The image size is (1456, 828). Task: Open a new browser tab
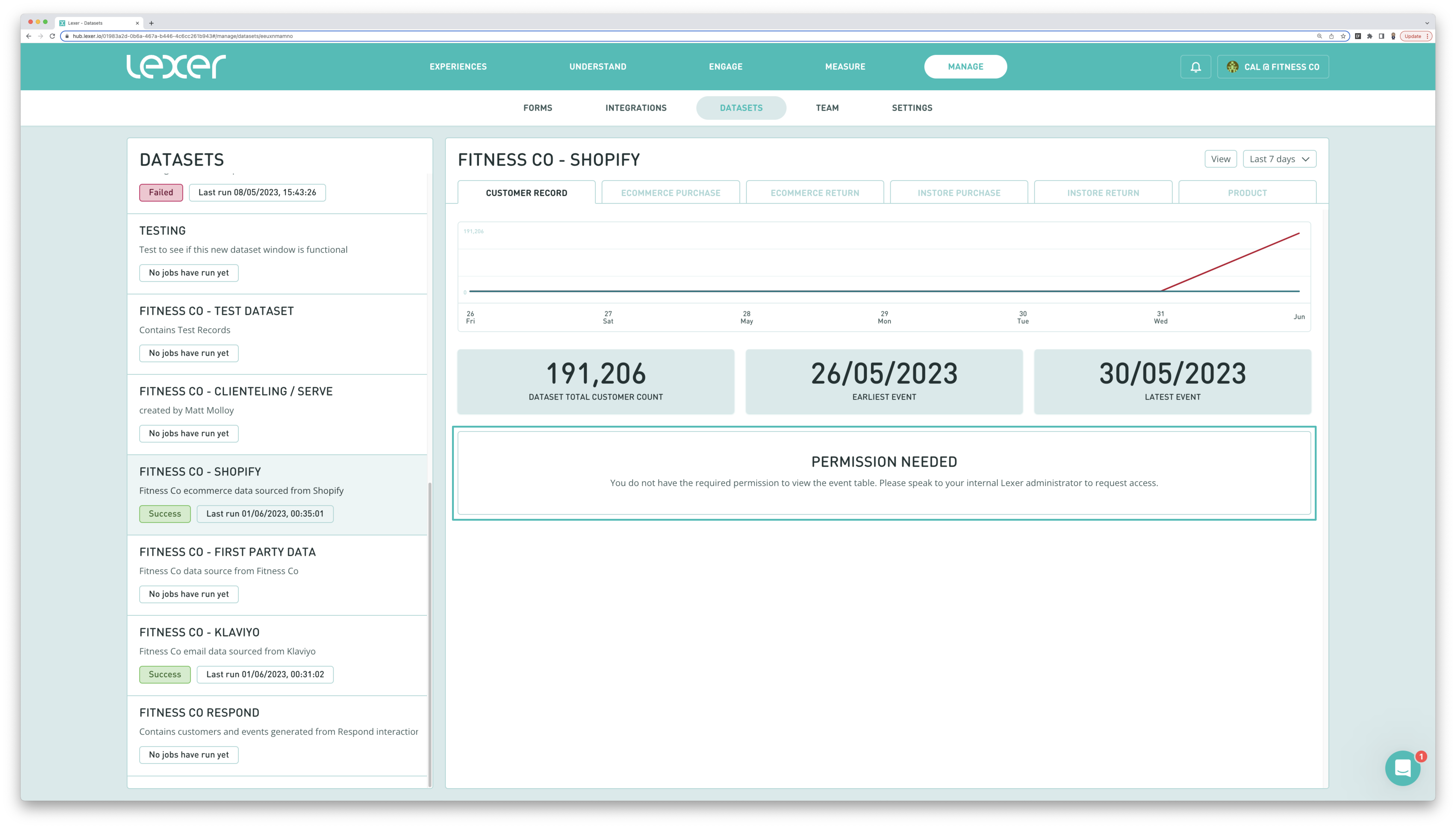pos(151,23)
